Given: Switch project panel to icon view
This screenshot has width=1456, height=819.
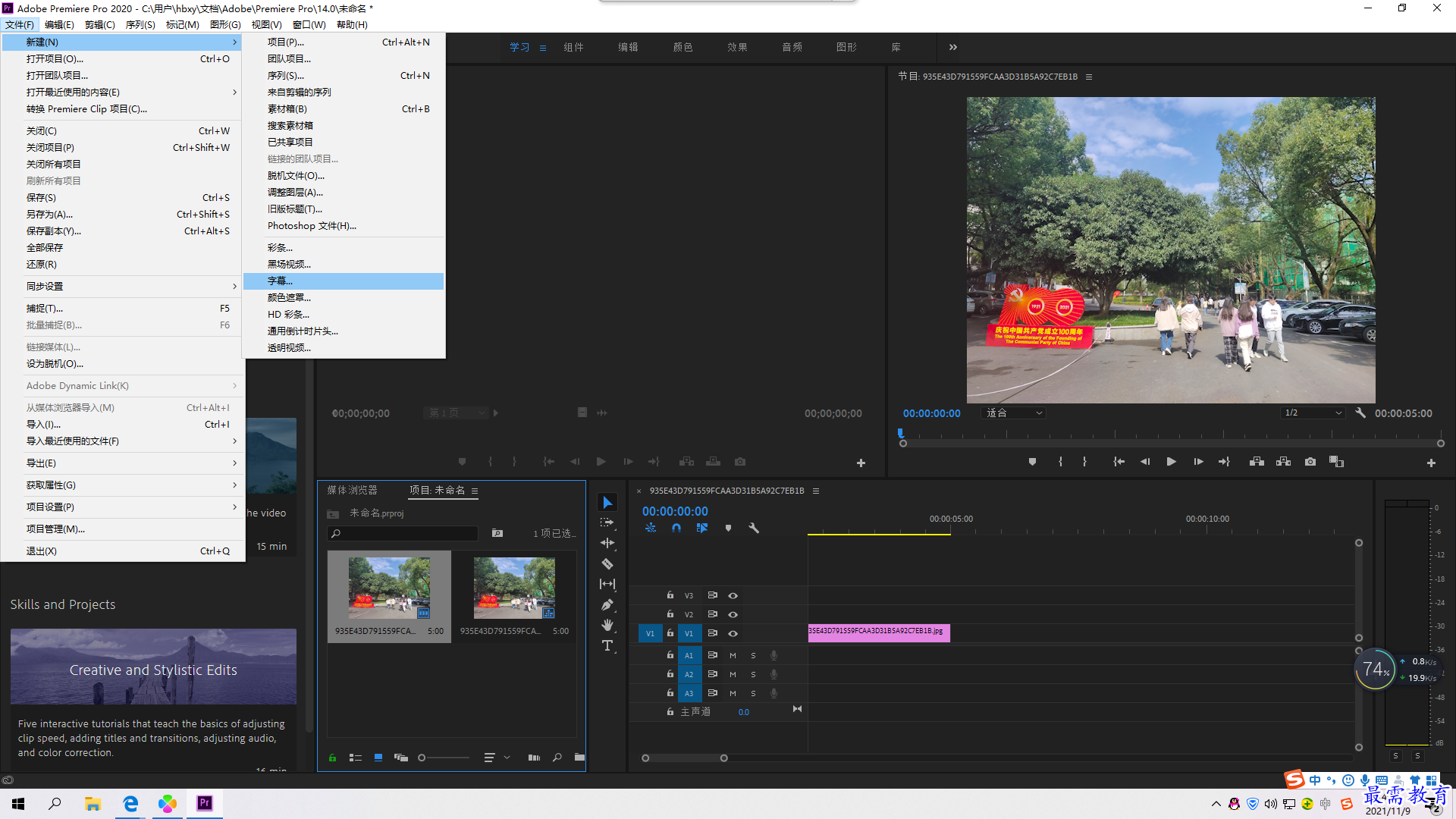Looking at the screenshot, I should (x=378, y=758).
